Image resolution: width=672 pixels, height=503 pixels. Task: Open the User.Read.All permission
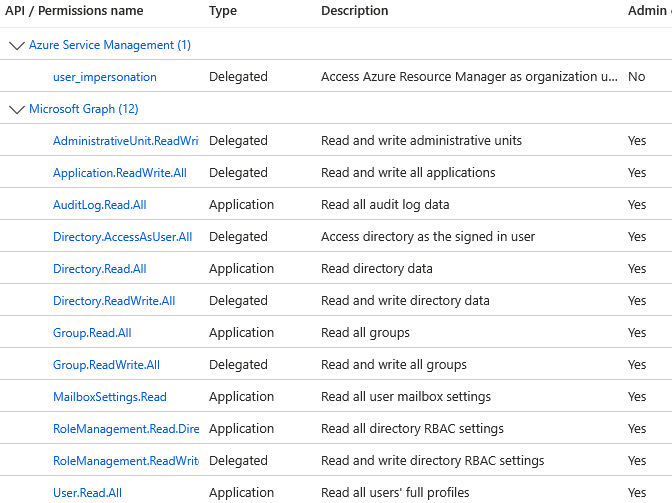pos(87,493)
